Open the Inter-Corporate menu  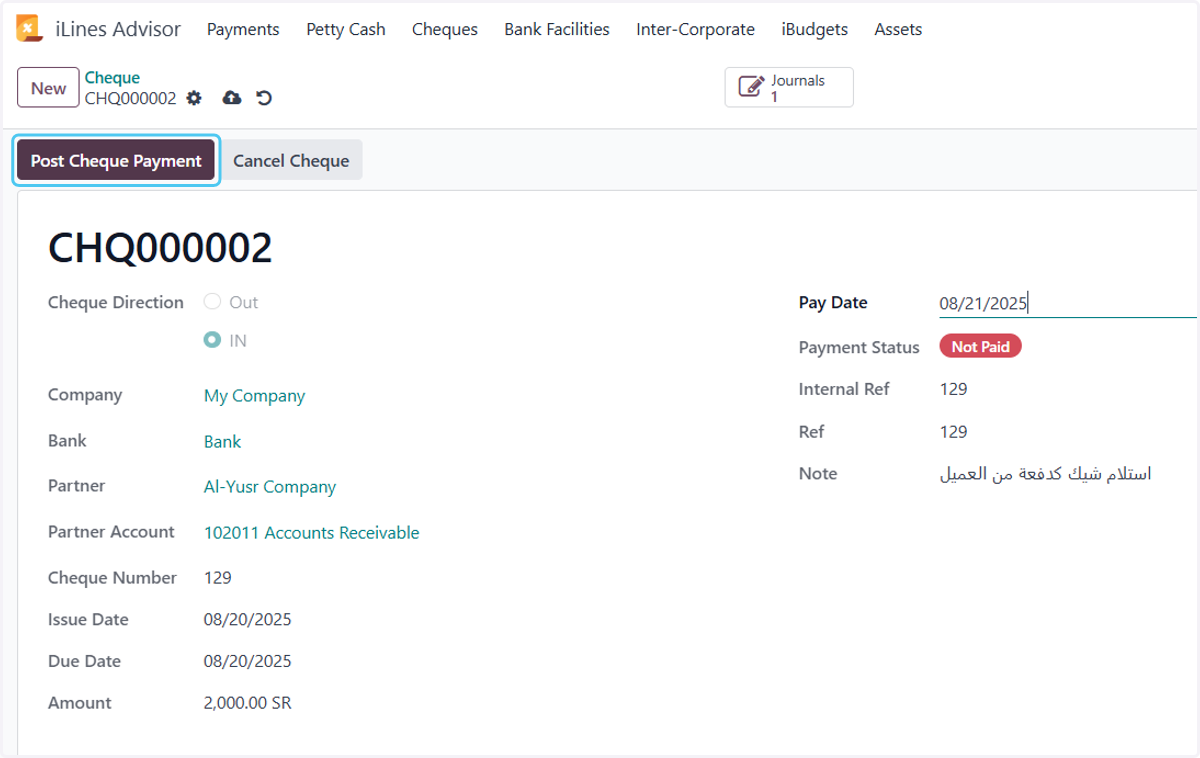(696, 29)
